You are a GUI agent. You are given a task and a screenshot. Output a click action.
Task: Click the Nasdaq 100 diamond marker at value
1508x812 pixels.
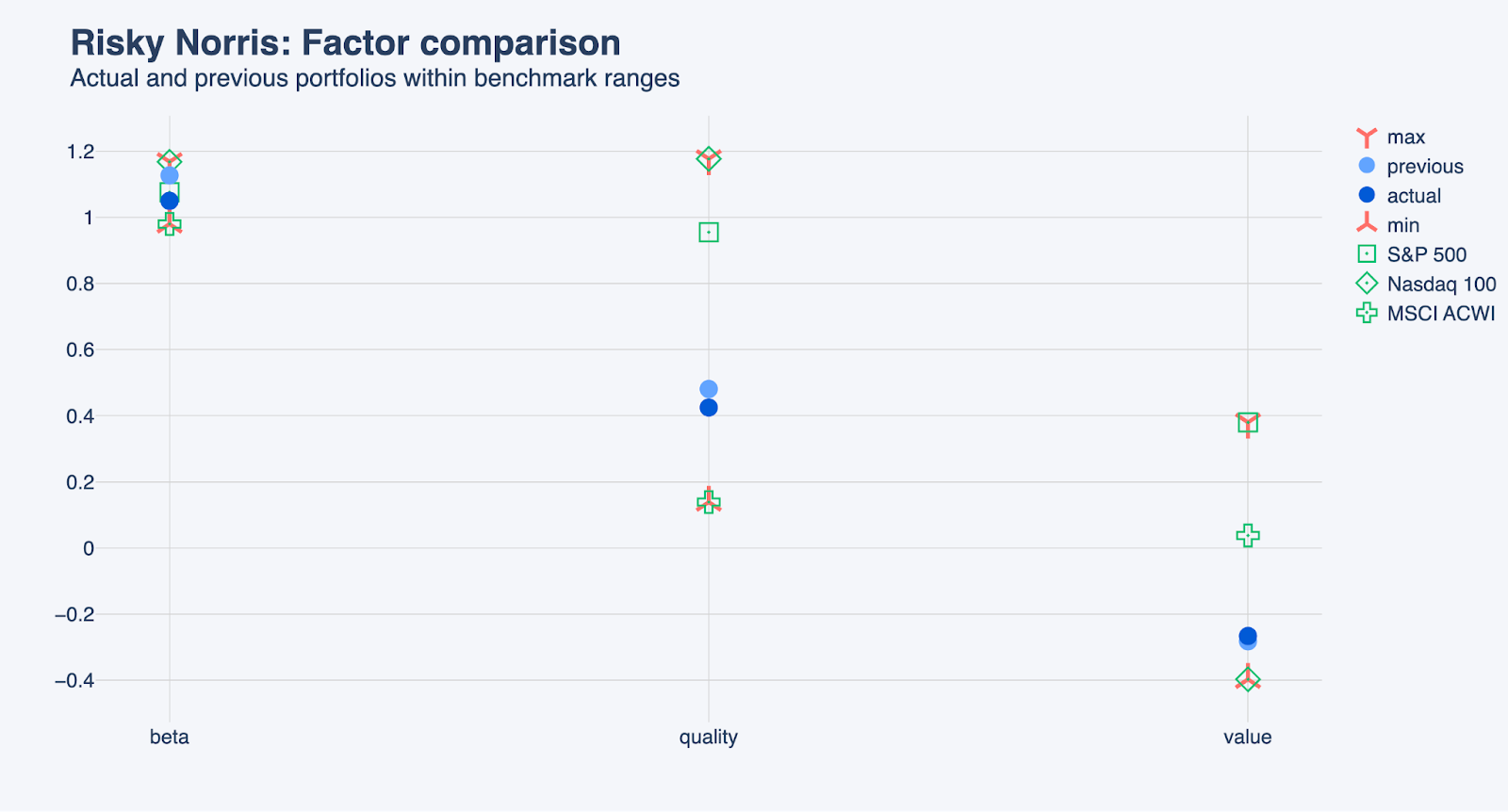coord(1248,680)
